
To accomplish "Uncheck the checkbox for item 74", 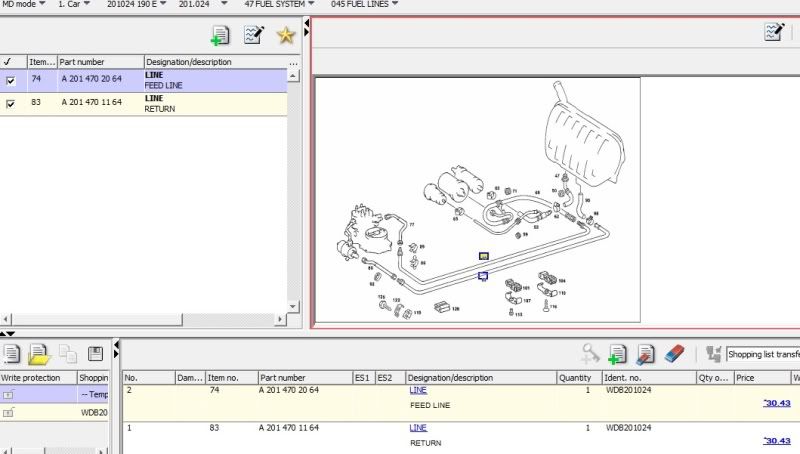I will pyautogui.click(x=10, y=80).
